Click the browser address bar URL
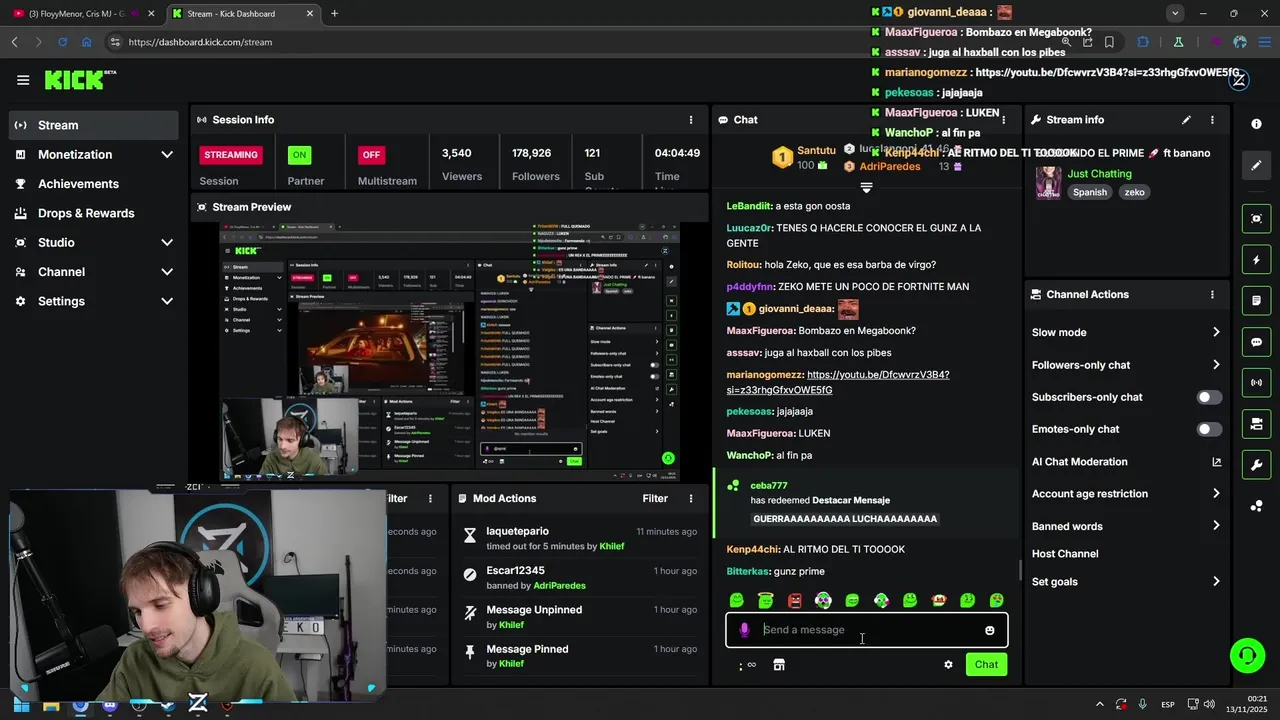Screen dimensions: 1280x720 [200, 42]
